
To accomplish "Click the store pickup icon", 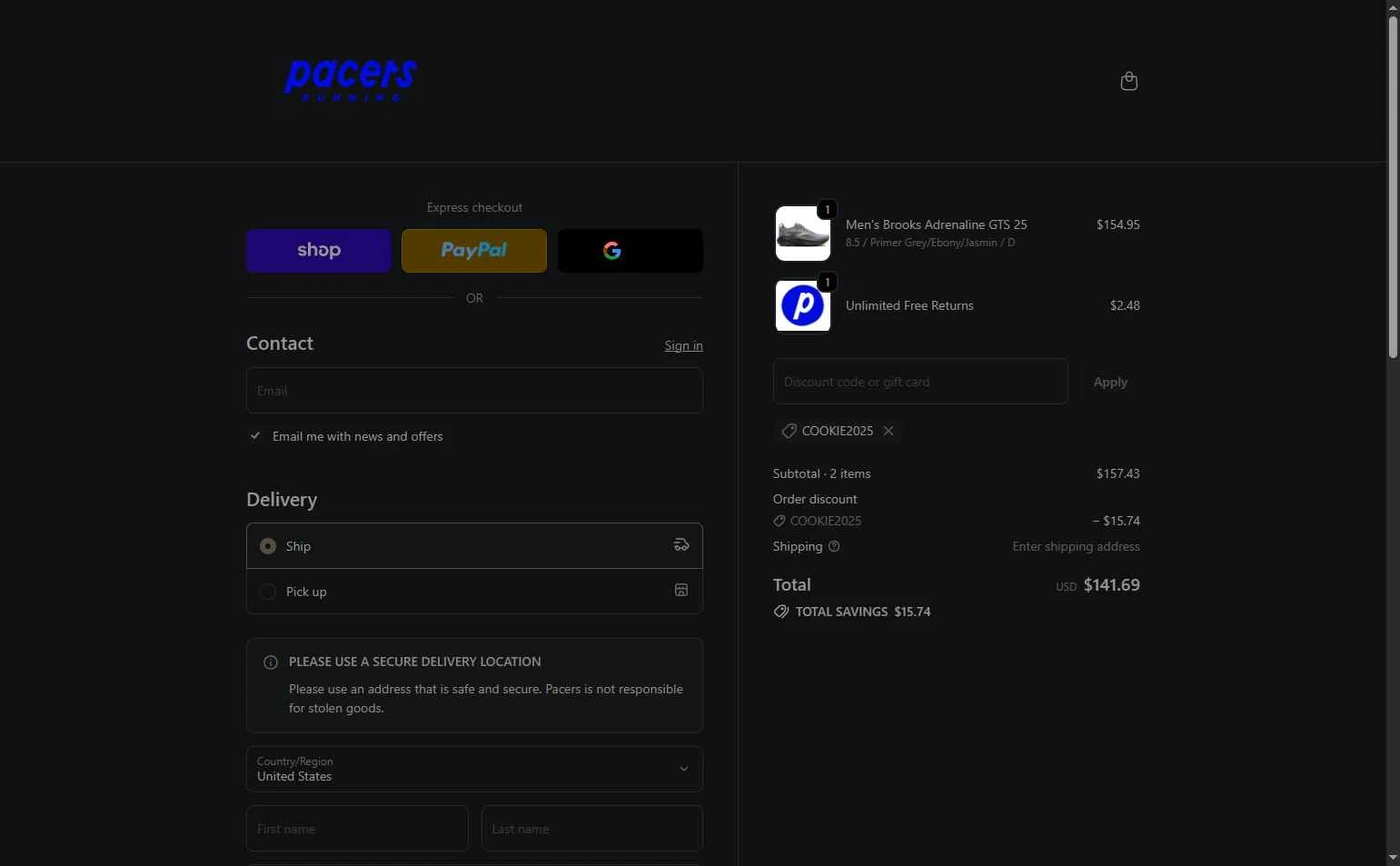I will (x=681, y=591).
